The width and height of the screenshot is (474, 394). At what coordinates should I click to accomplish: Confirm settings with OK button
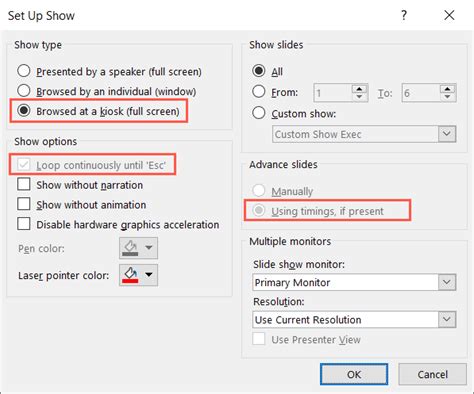pyautogui.click(x=354, y=374)
